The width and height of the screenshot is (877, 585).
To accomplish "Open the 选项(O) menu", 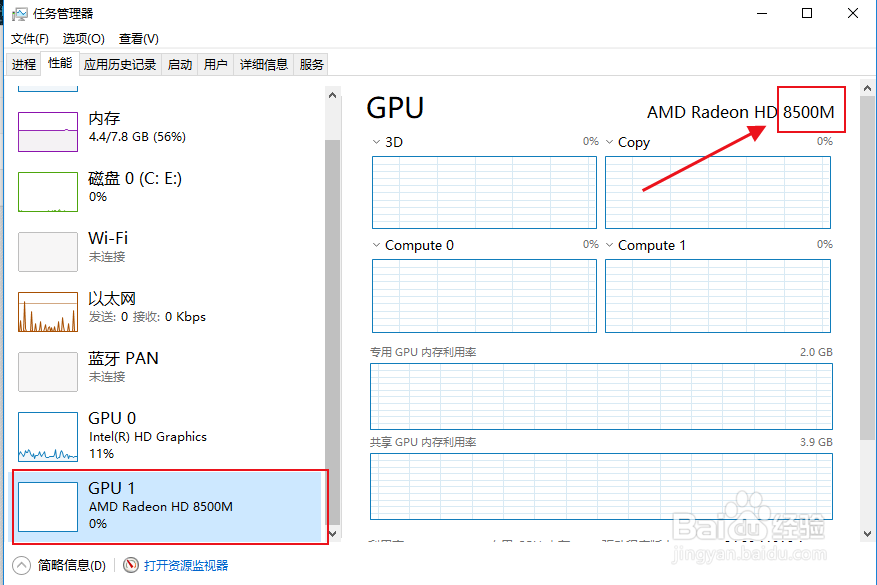I will pyautogui.click(x=83, y=39).
